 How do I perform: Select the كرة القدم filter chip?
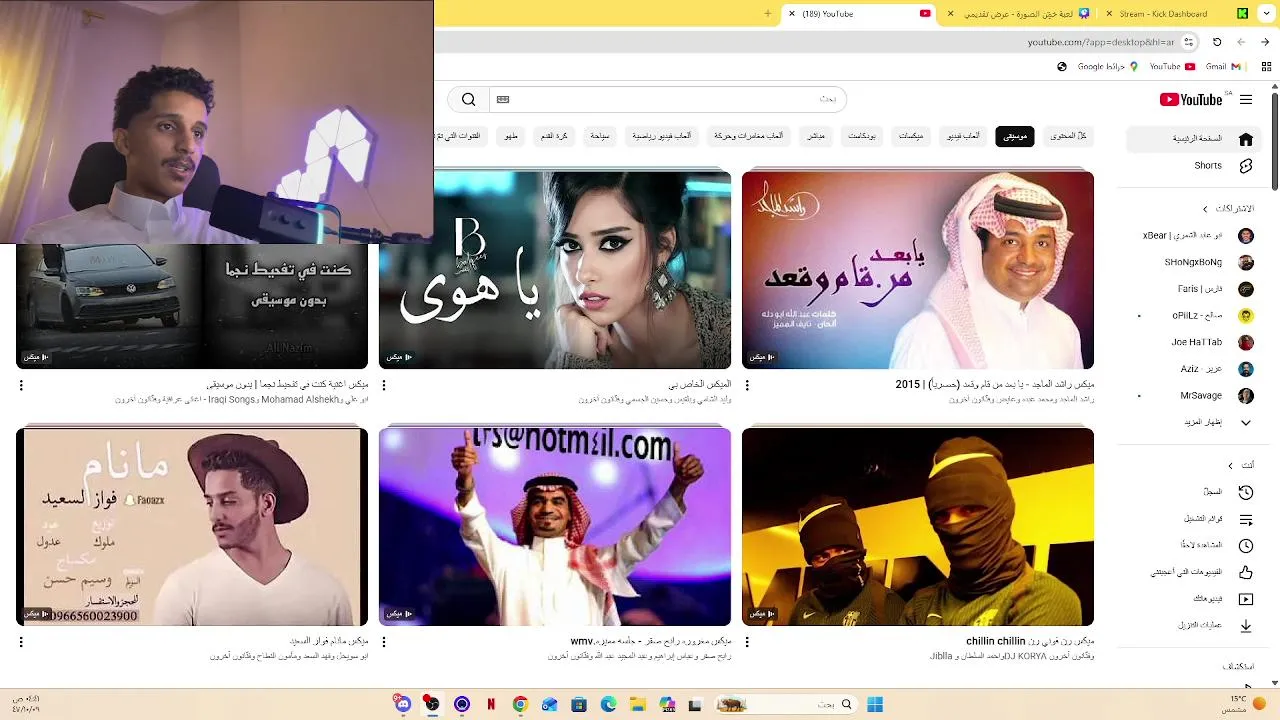555,136
